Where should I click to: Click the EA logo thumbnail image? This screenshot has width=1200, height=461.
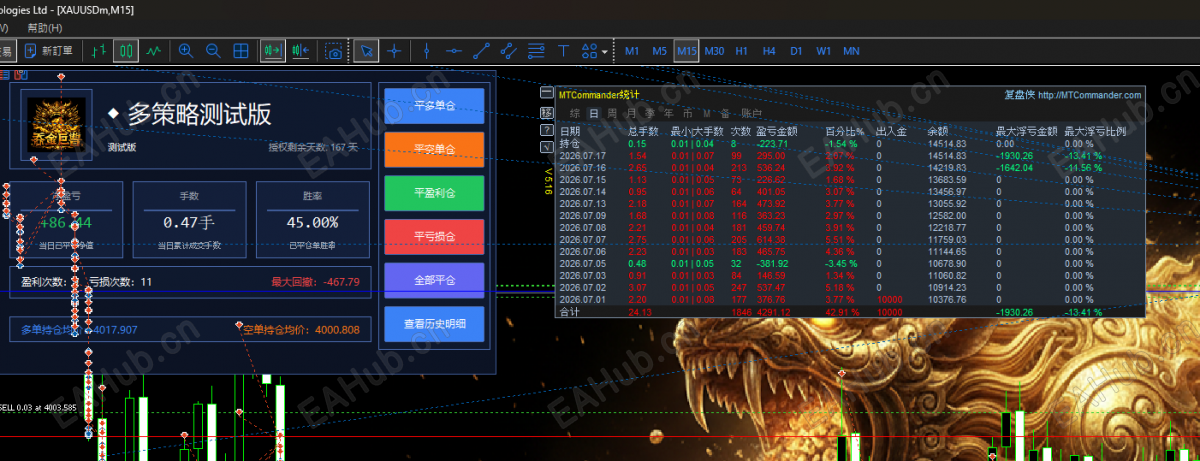(58, 125)
